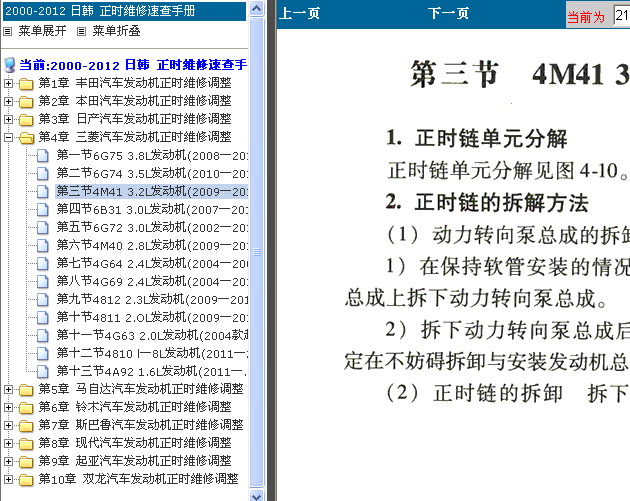Click page icon of 第八节4G69 2.4L
The width and height of the screenshot is (630, 501).
[x=43, y=282]
